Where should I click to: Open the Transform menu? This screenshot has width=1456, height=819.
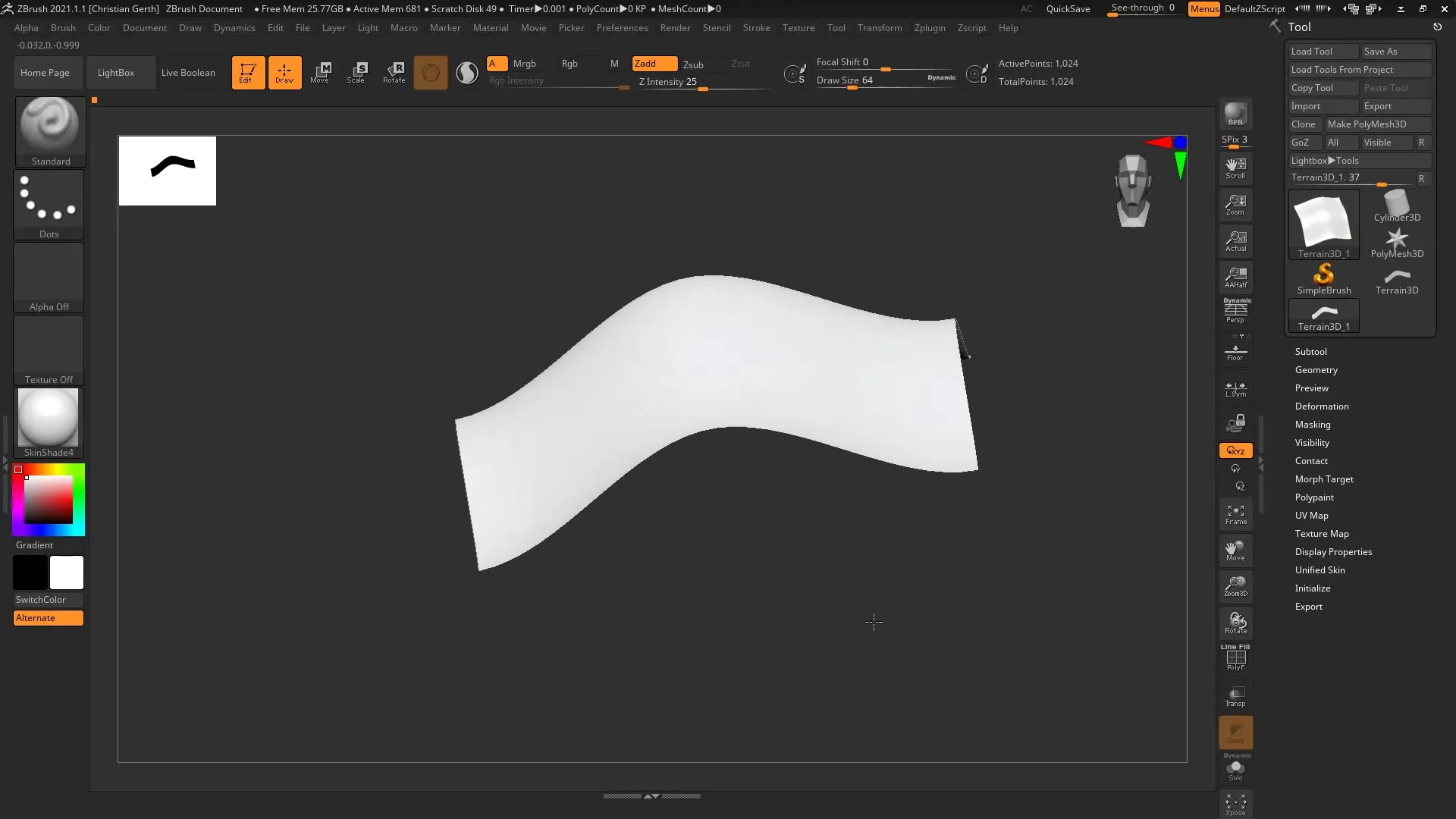[880, 28]
